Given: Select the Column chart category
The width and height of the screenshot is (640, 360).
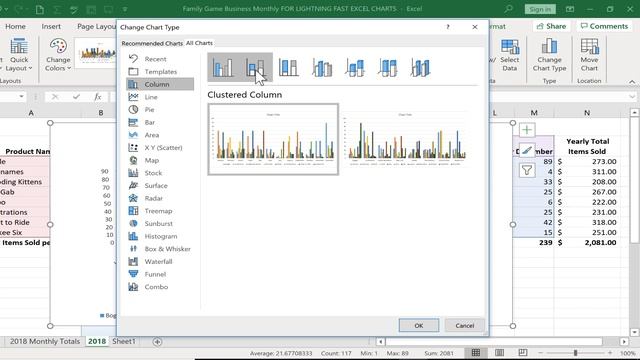Looking at the screenshot, I should [x=160, y=84].
